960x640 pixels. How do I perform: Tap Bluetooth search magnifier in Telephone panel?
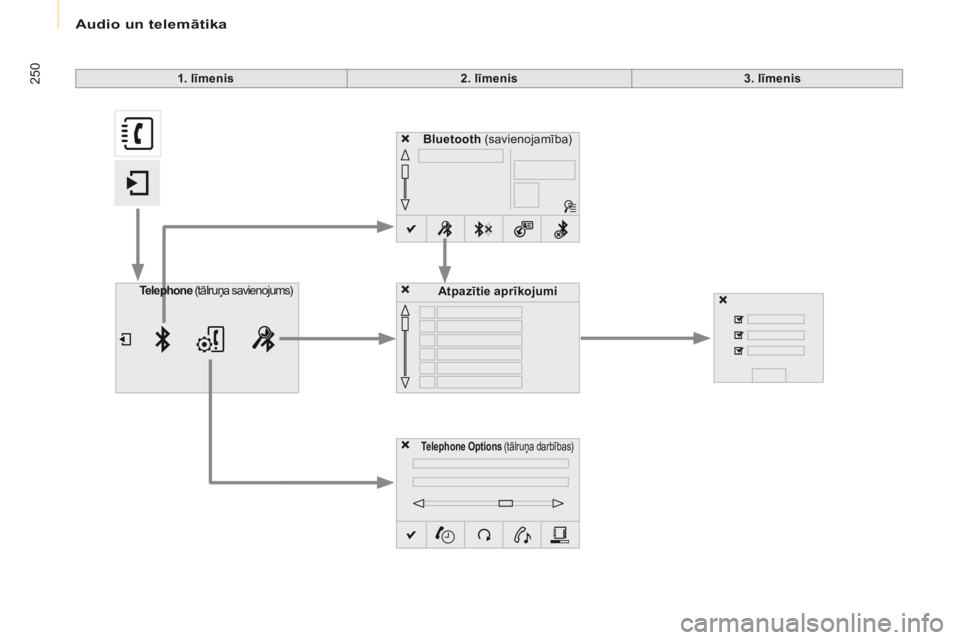265,340
